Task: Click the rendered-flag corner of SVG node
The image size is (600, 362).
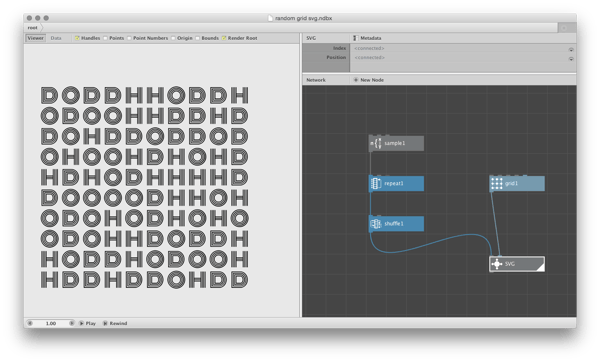Action: pyautogui.click(x=540, y=267)
